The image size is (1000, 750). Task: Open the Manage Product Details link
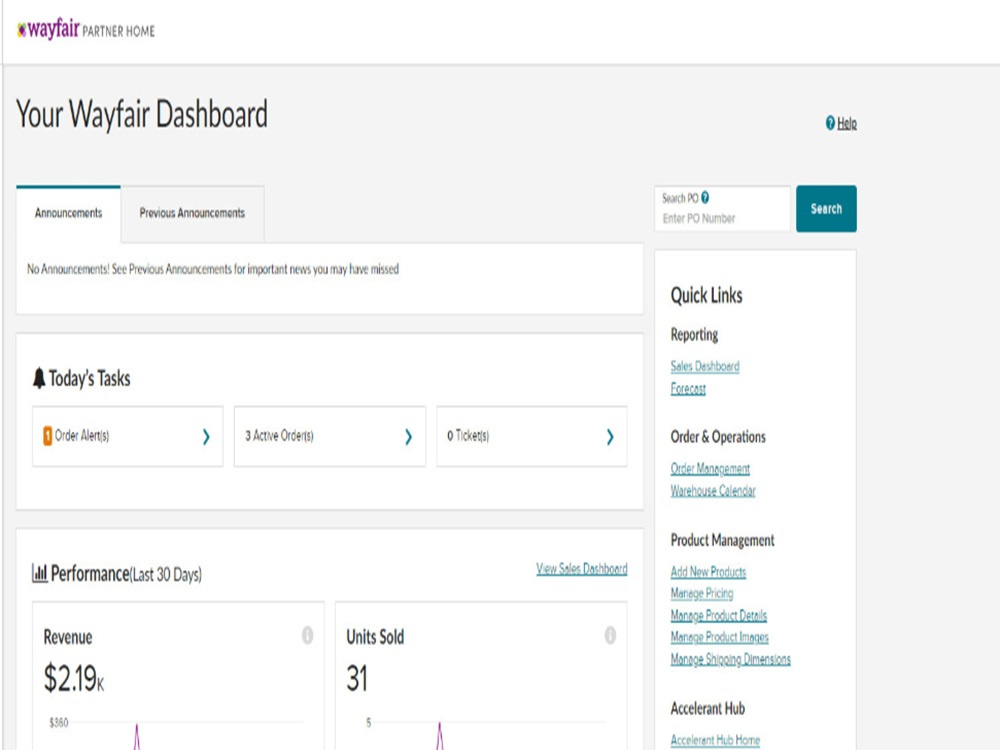click(719, 615)
